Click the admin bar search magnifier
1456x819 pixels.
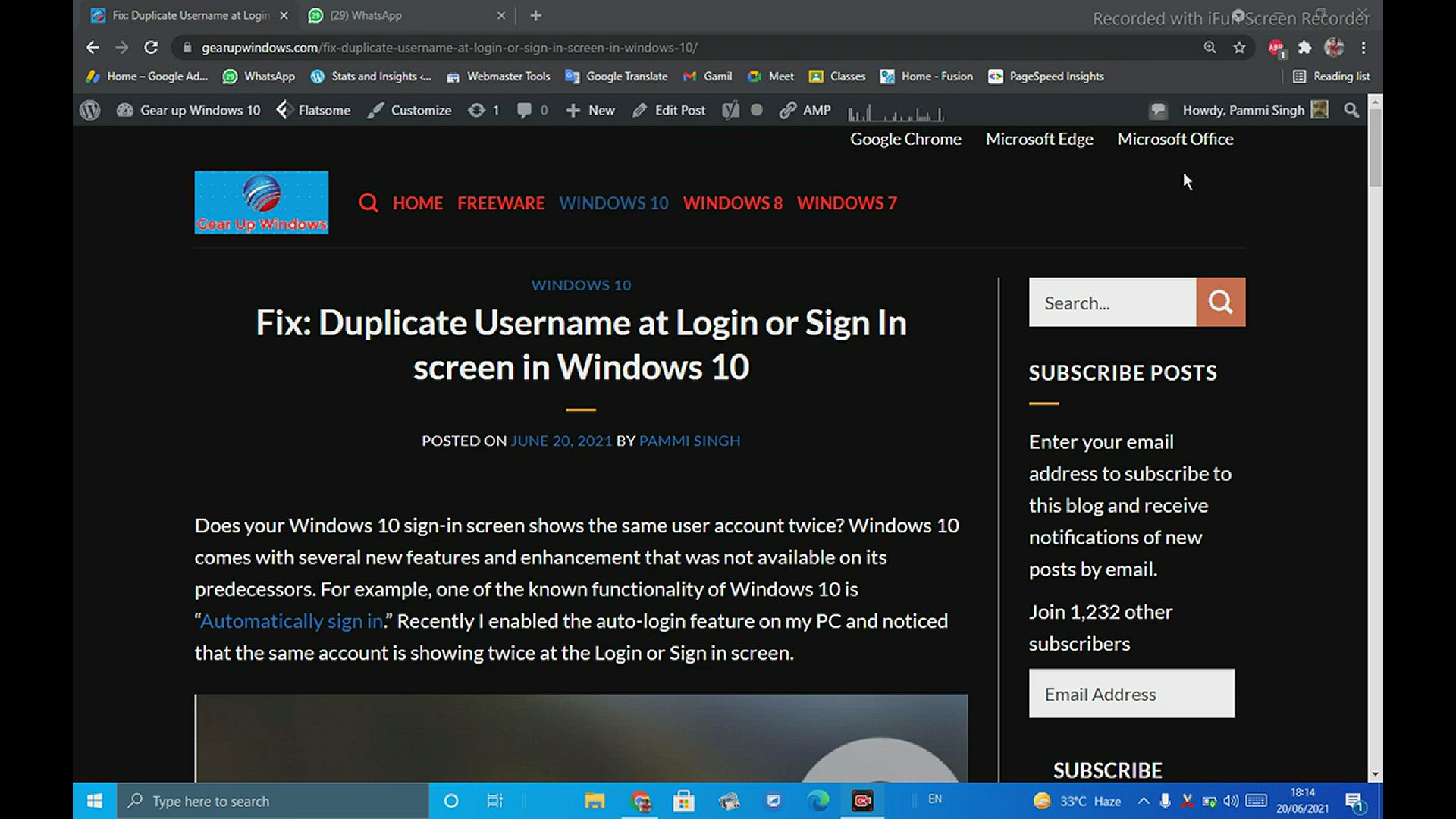(x=1351, y=111)
